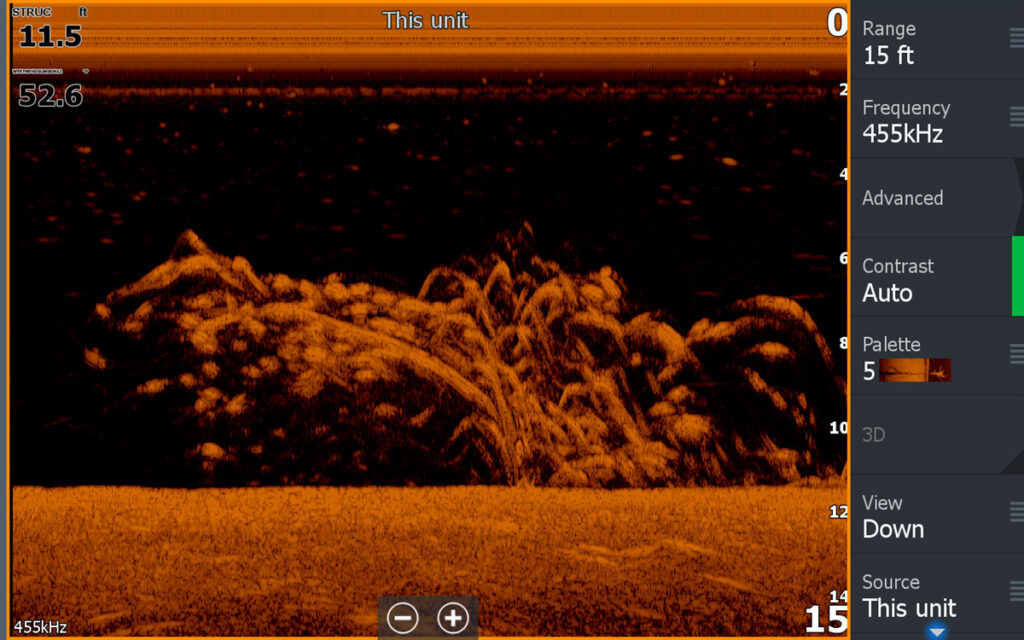Image resolution: width=1024 pixels, height=640 pixels.
Task: Click the Contrast menu handle icon
Action: point(1018,278)
